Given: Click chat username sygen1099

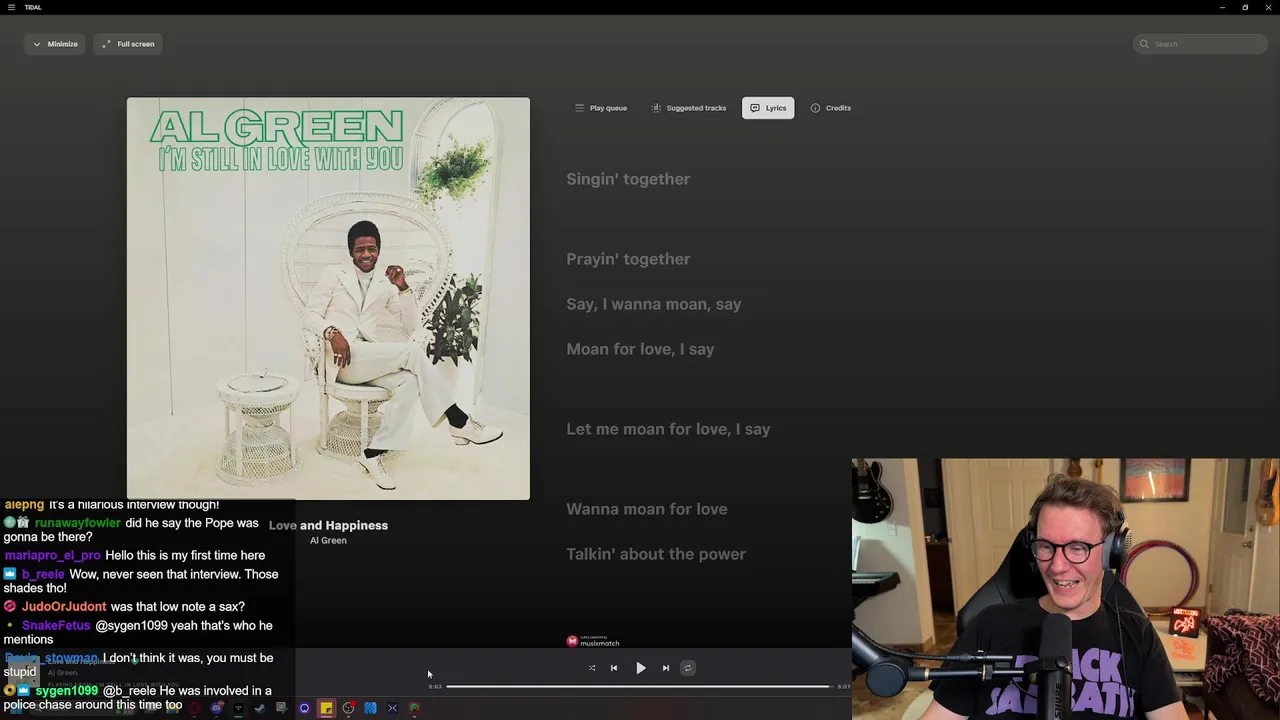Looking at the screenshot, I should pos(67,691).
